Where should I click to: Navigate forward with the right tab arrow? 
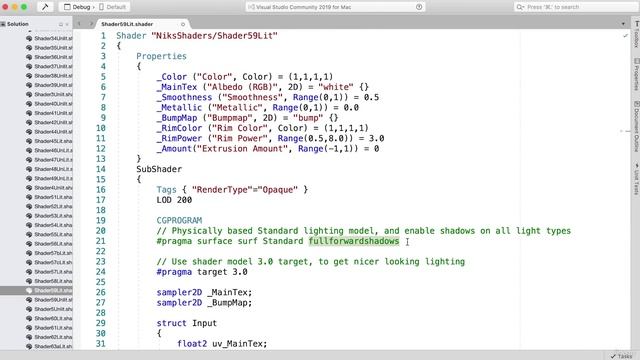coord(91,24)
